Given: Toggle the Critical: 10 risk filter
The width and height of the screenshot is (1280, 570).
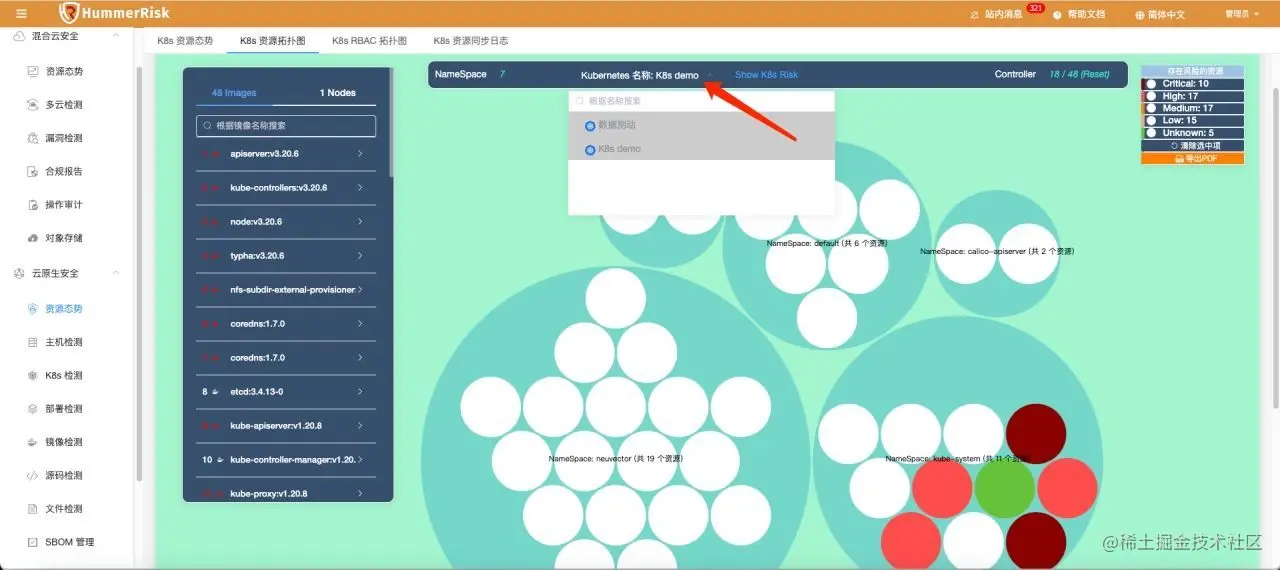Looking at the screenshot, I should pyautogui.click(x=1192, y=84).
